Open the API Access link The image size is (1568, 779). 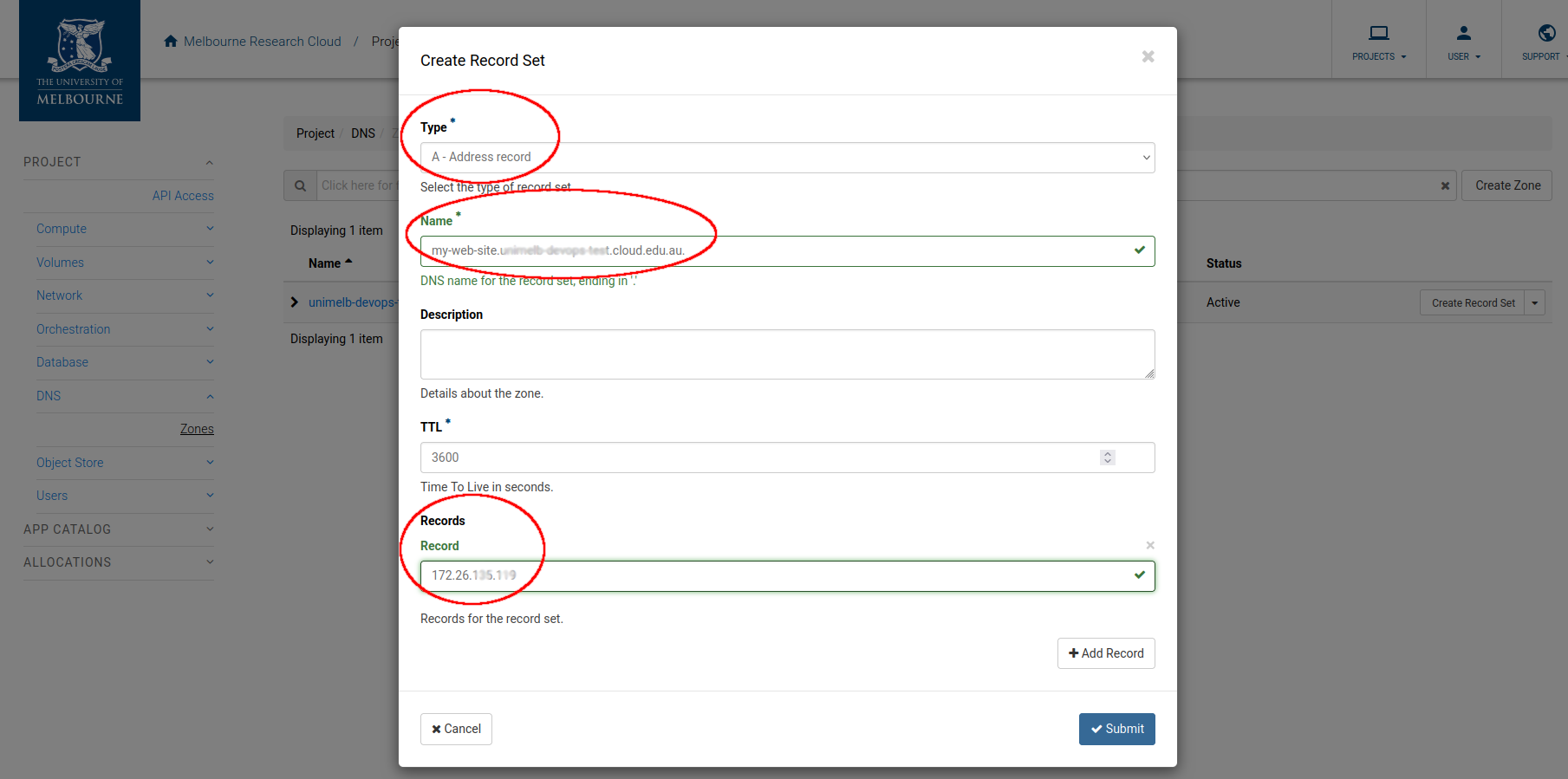183,196
